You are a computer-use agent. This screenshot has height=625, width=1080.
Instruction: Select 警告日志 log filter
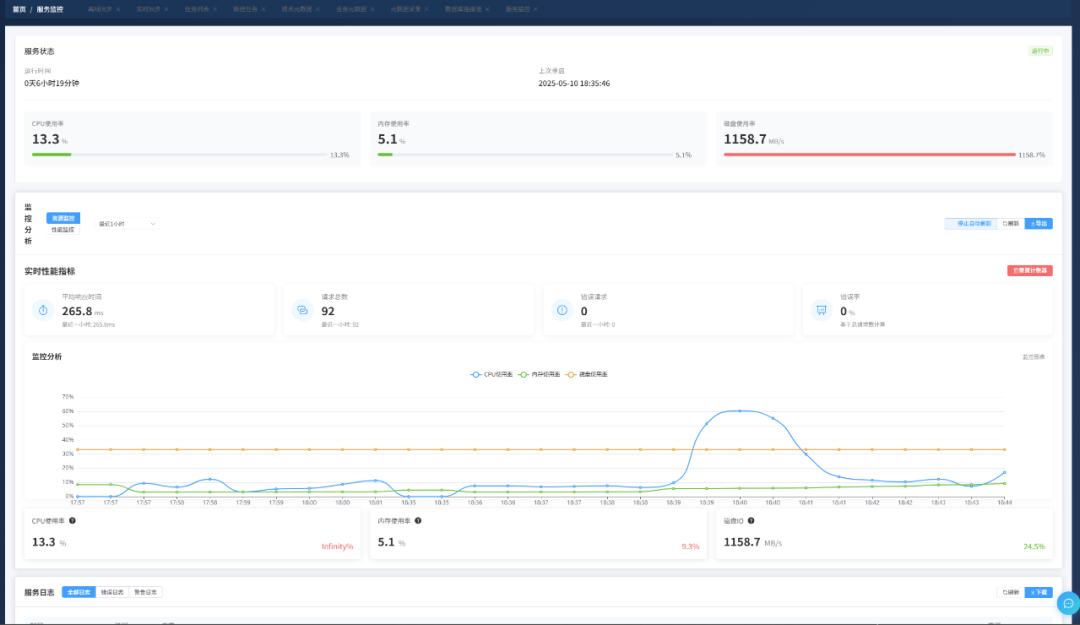[145, 593]
